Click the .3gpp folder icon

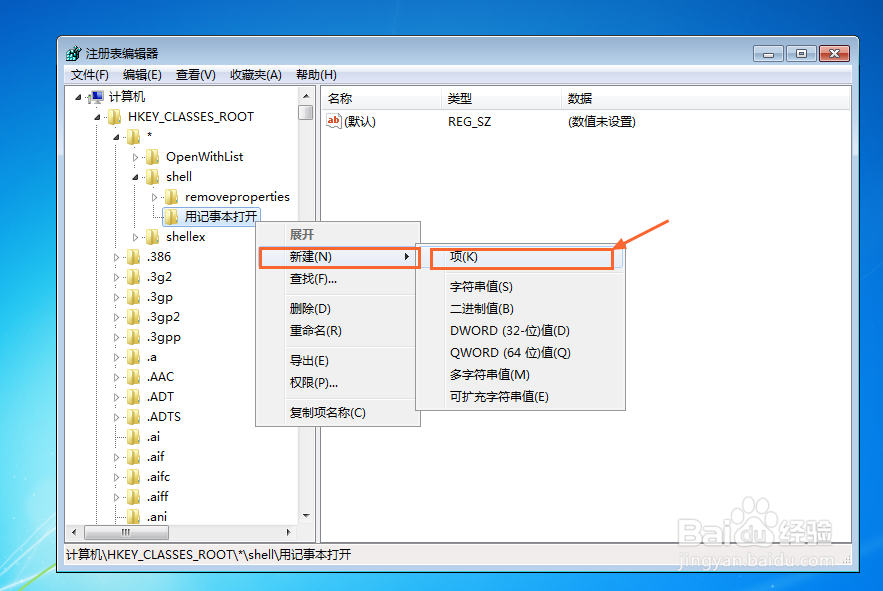click(x=133, y=337)
